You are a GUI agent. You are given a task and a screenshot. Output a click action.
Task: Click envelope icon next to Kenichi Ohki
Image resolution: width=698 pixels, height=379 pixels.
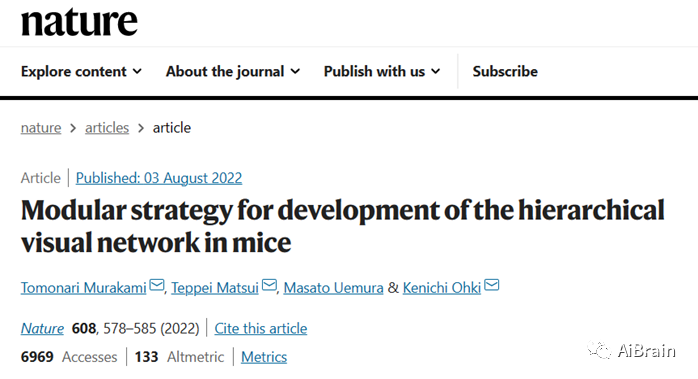coord(491,285)
